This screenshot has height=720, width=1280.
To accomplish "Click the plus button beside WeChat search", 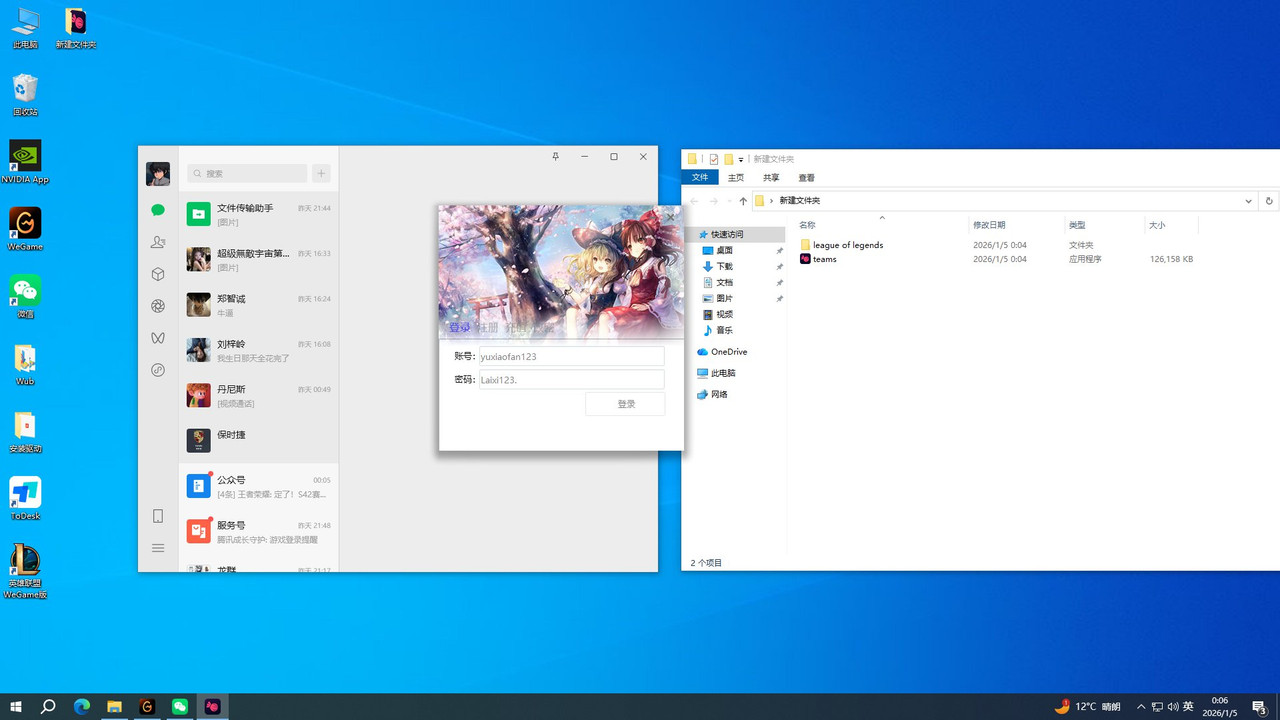I will coord(321,174).
